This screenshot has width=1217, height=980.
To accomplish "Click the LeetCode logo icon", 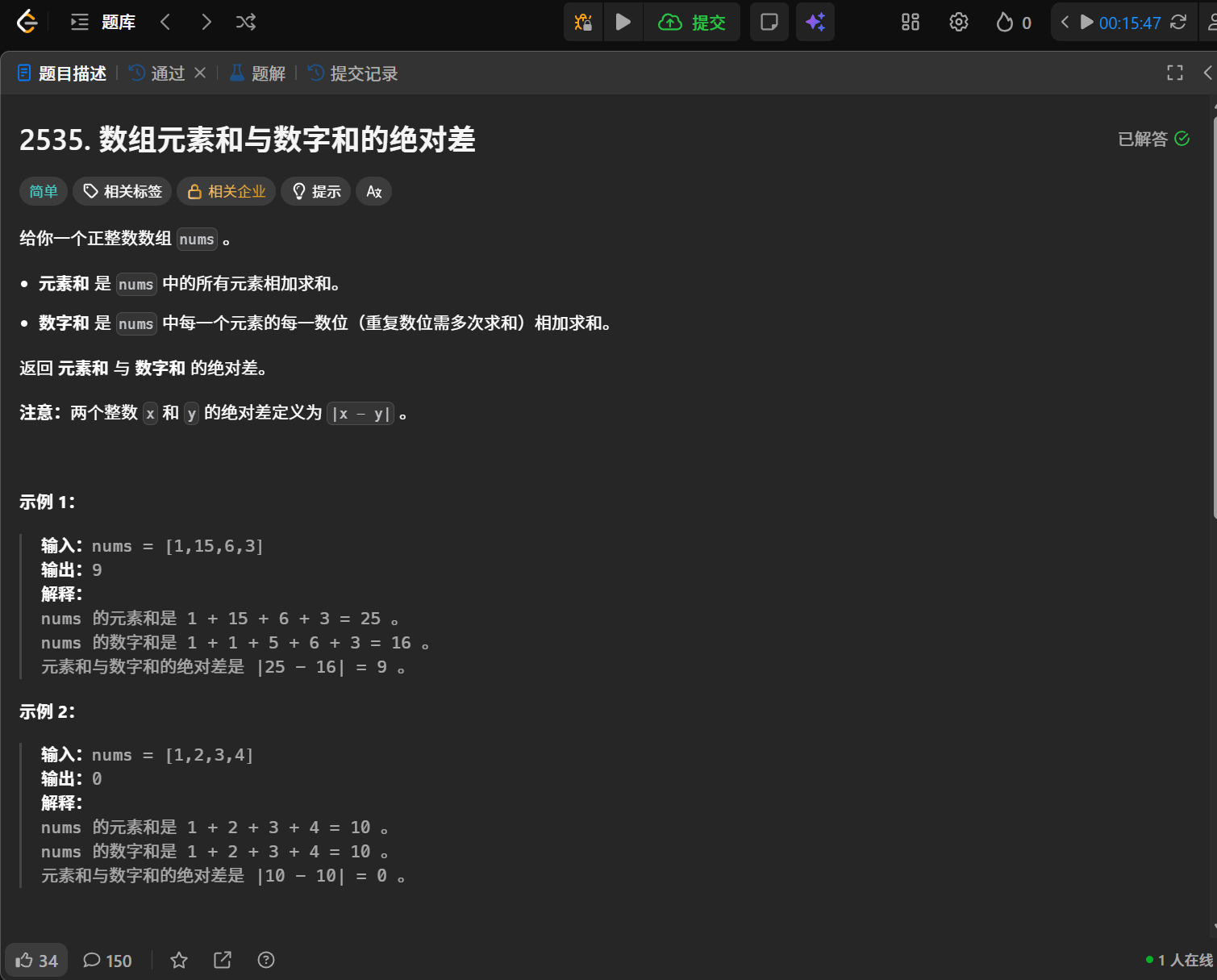I will click(27, 22).
